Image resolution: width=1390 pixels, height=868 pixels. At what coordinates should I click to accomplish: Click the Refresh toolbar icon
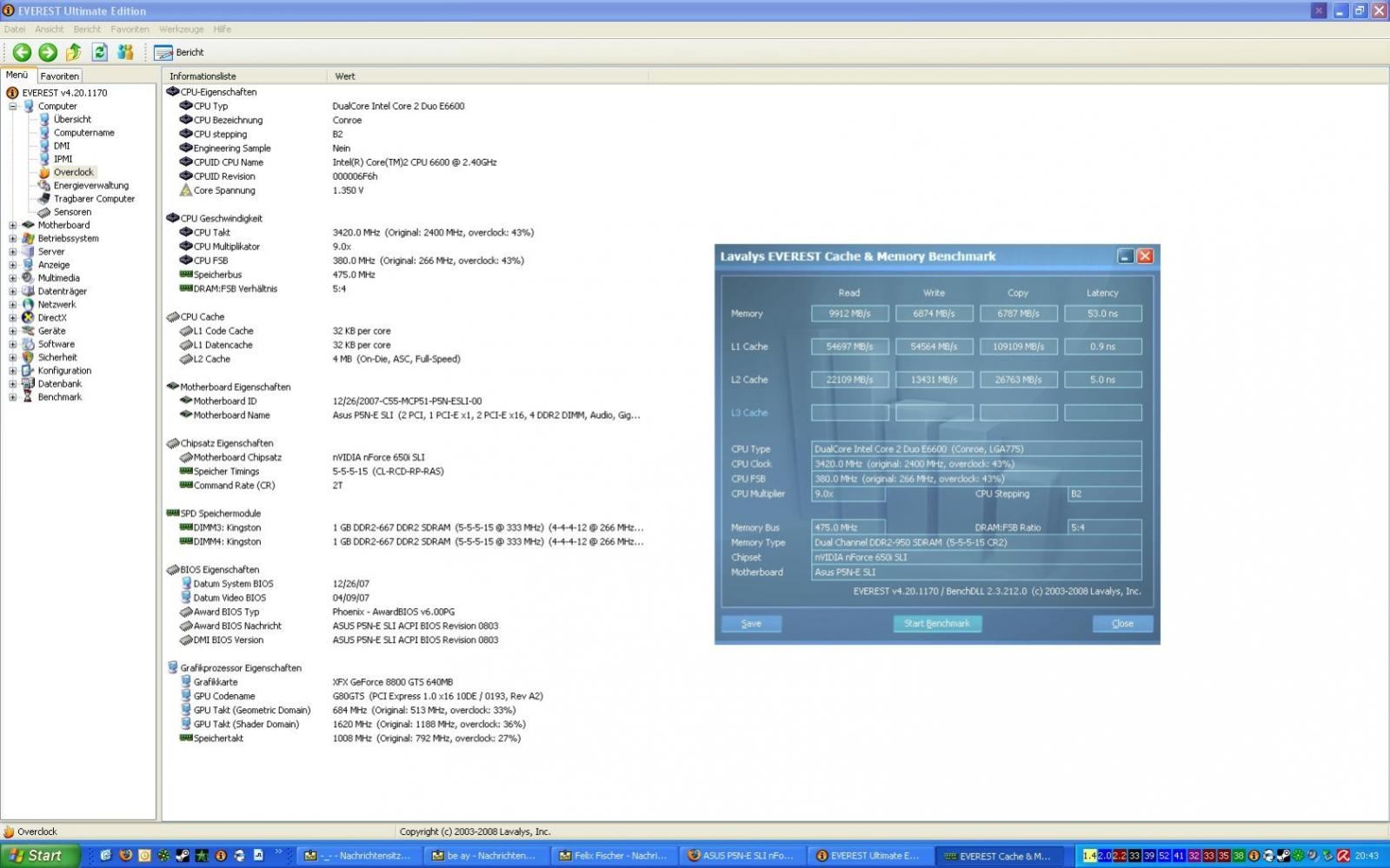click(x=100, y=52)
